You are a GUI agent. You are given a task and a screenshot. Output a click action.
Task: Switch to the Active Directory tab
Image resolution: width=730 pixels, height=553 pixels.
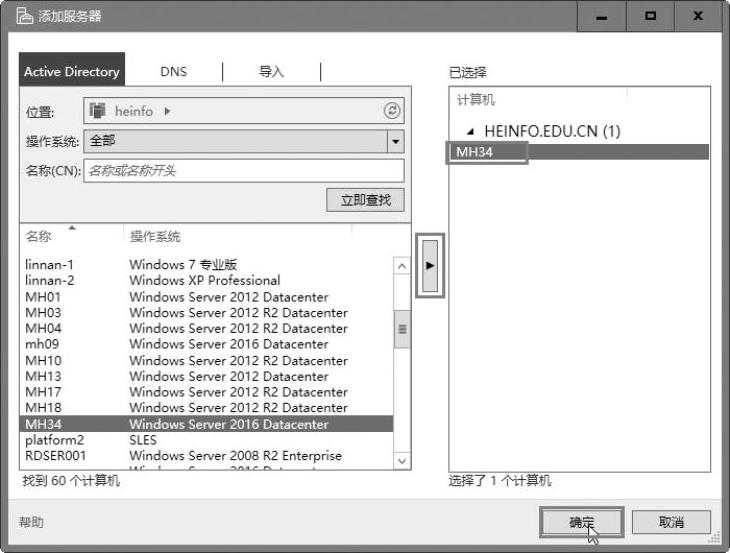coord(72,69)
